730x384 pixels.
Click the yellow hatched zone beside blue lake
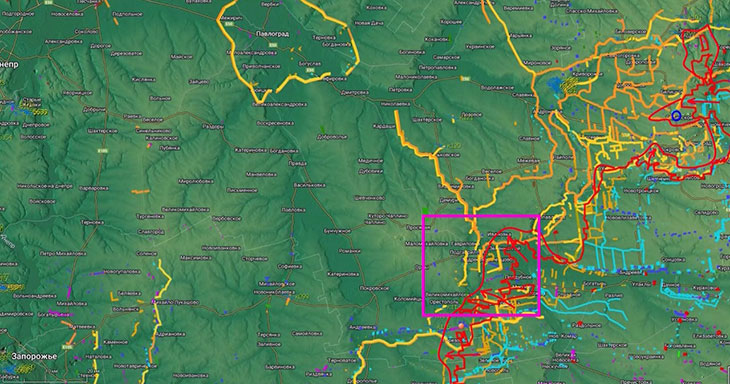coord(569,84)
